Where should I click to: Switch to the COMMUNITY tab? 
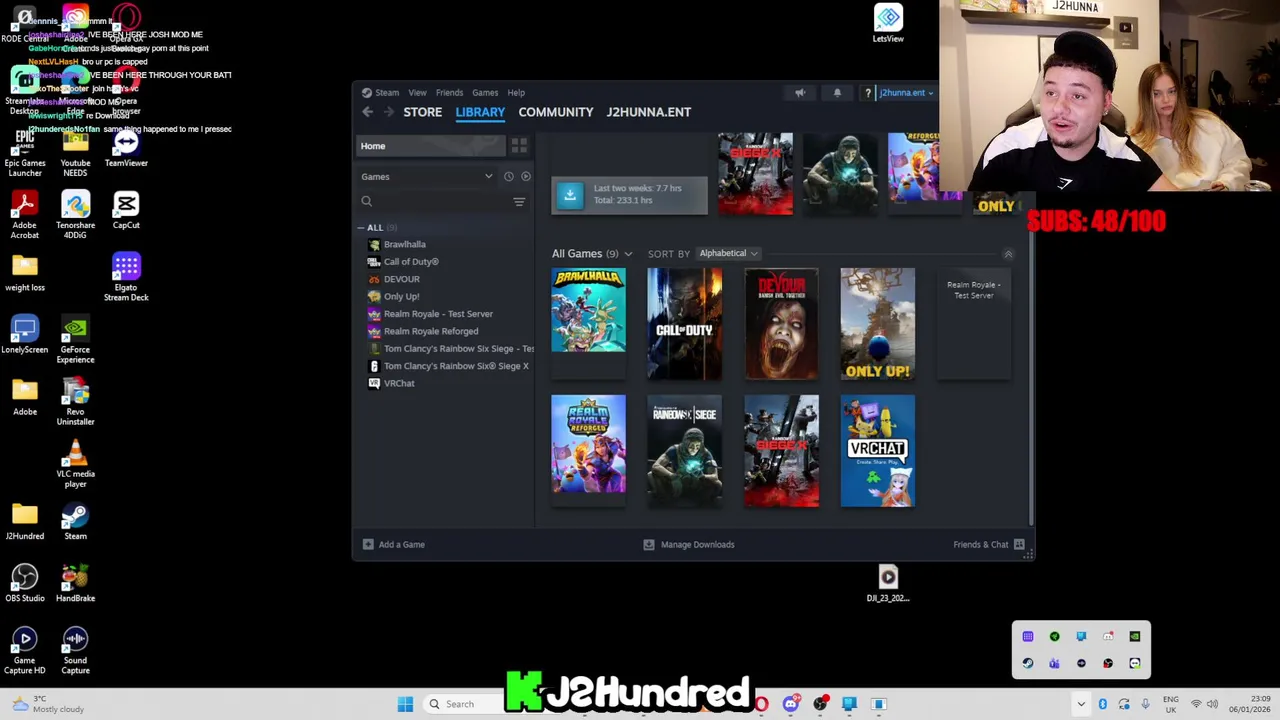click(x=556, y=112)
